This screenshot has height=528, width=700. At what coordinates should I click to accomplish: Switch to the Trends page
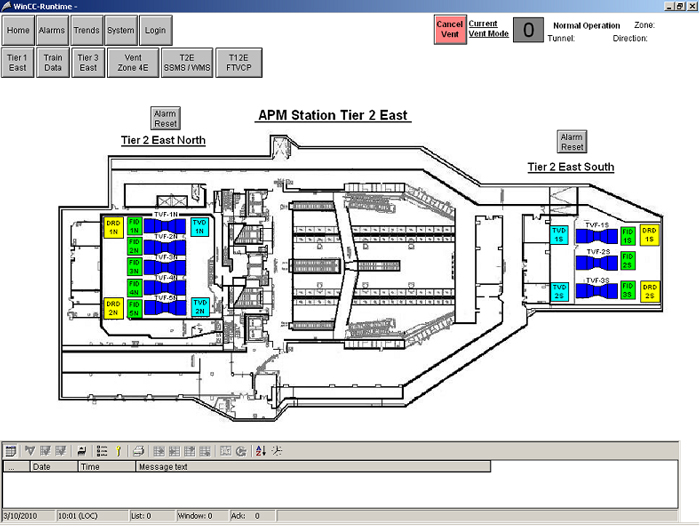(86, 31)
